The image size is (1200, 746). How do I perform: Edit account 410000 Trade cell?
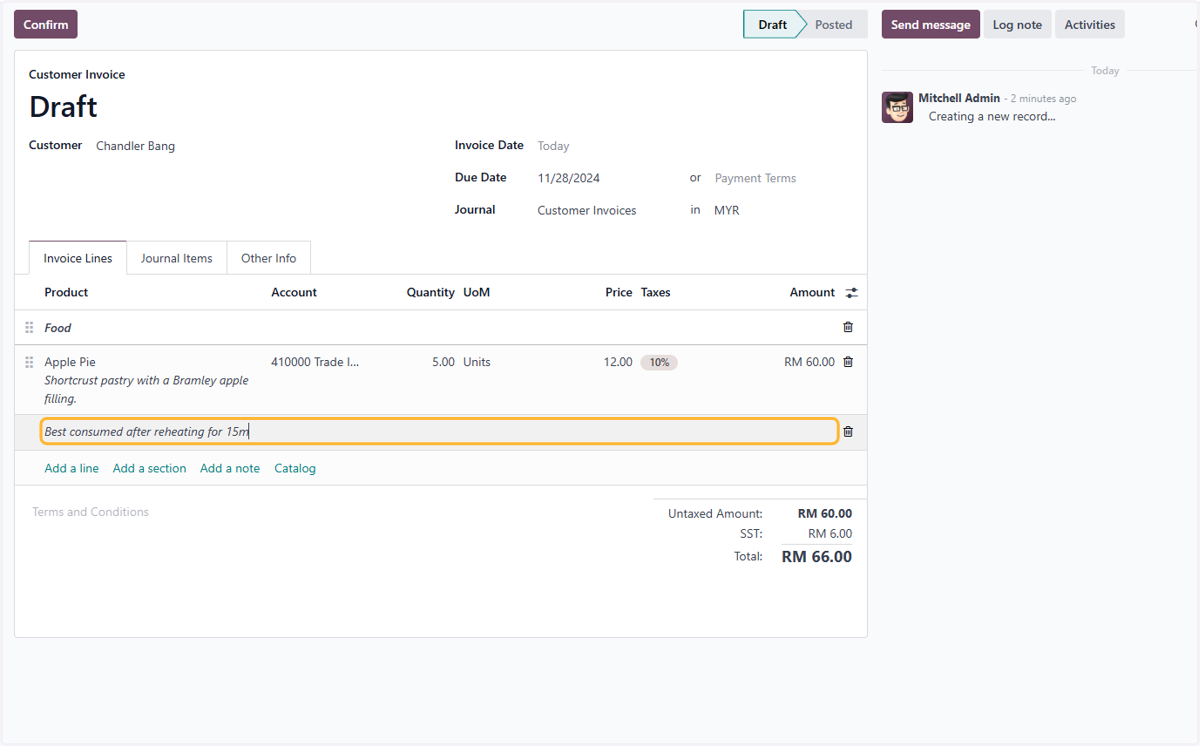[x=315, y=362]
